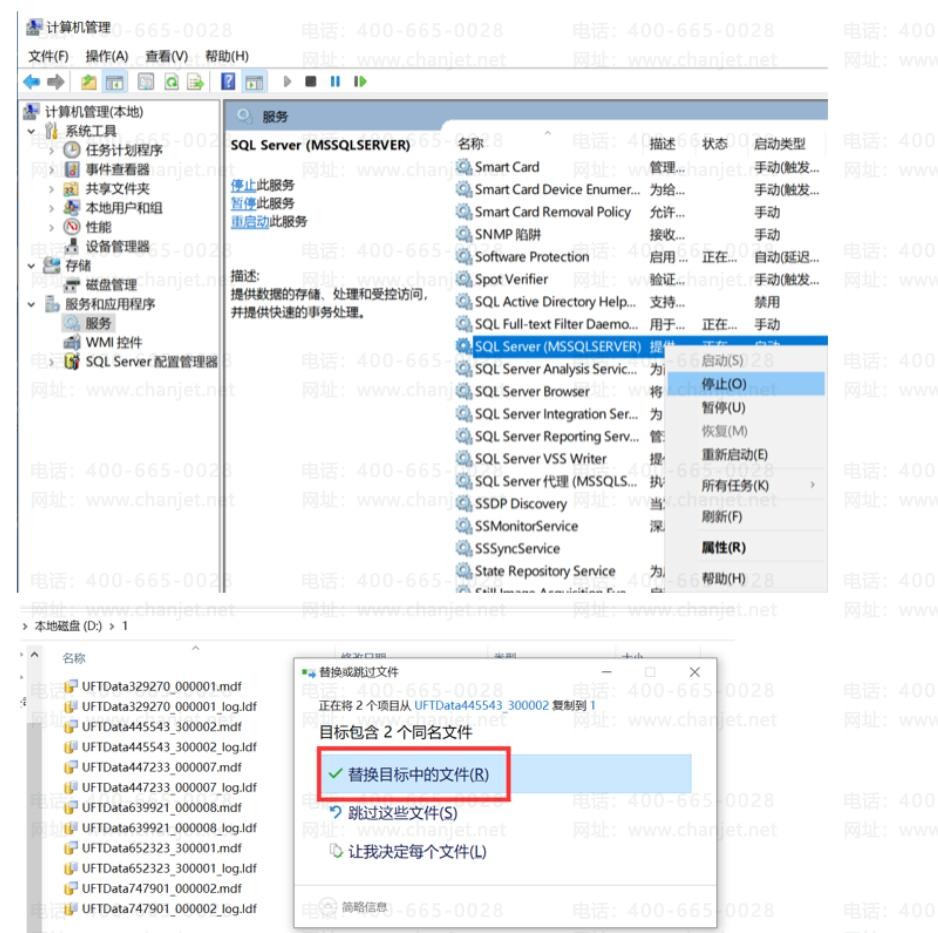938x933 pixels.
Task: Select file UFTData329270_000001.mdf
Action: pos(161,686)
